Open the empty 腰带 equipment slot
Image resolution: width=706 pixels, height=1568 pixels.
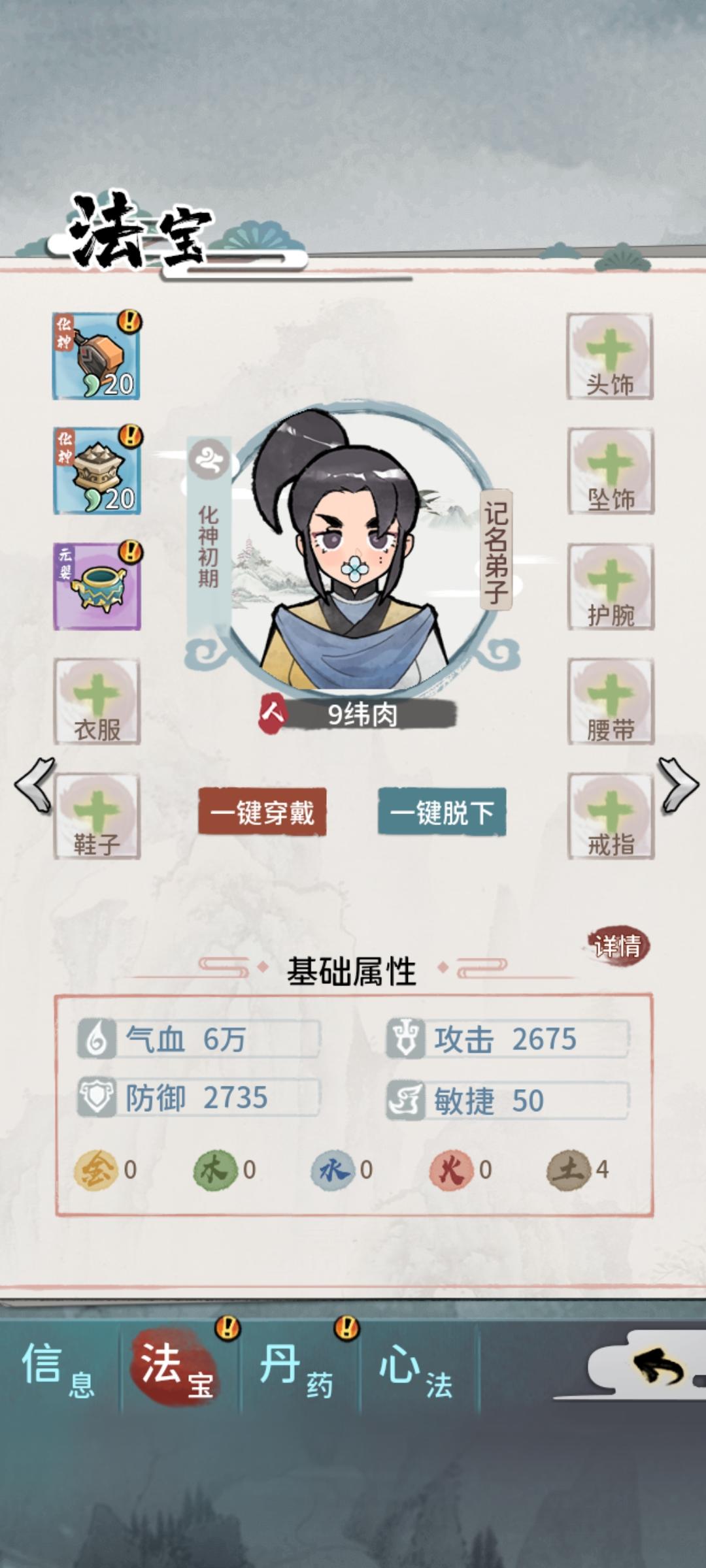(x=610, y=701)
